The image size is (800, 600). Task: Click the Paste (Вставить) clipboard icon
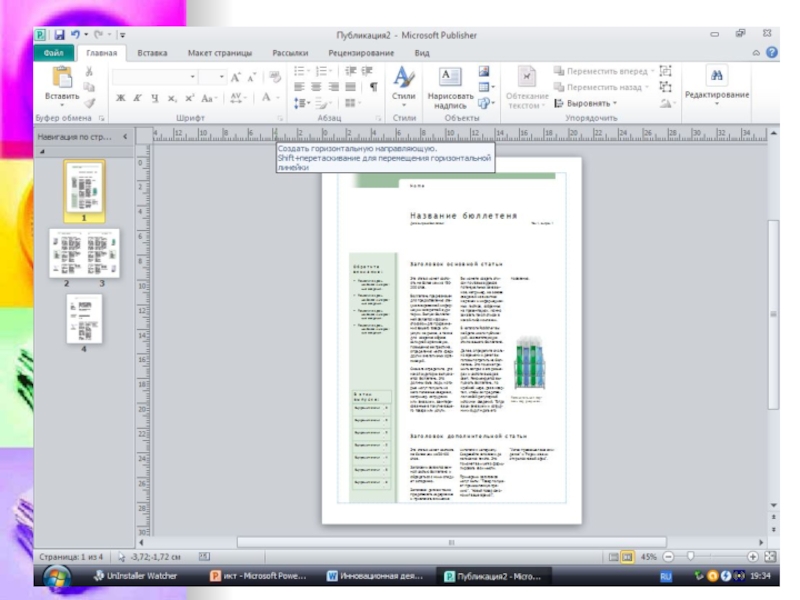[62, 78]
